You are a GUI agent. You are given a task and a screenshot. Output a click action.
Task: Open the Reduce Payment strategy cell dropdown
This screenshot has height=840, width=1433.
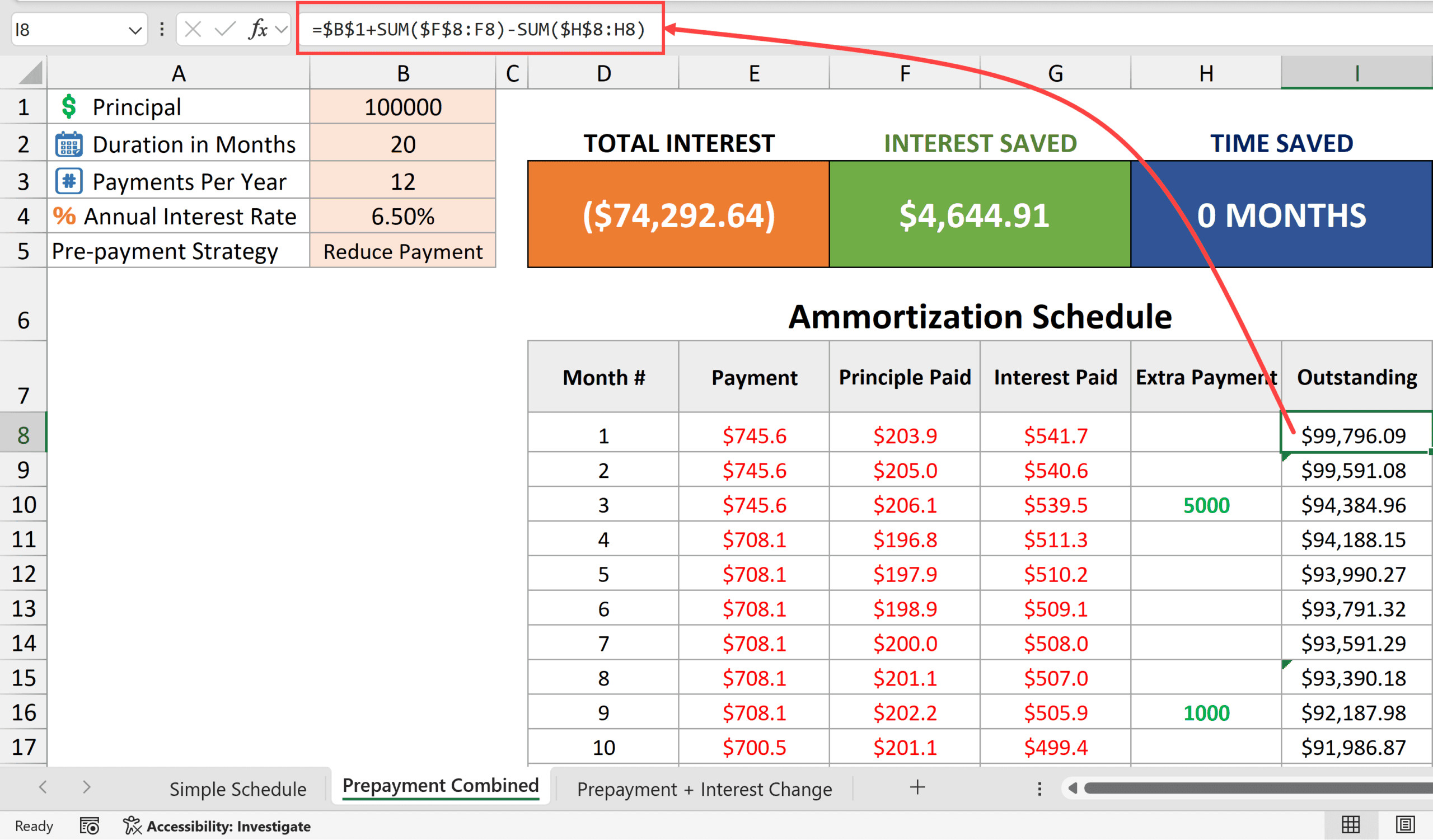pos(402,252)
